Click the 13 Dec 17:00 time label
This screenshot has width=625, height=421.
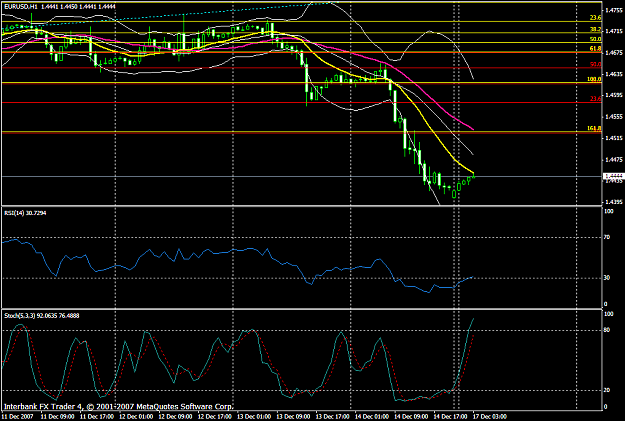331,416
